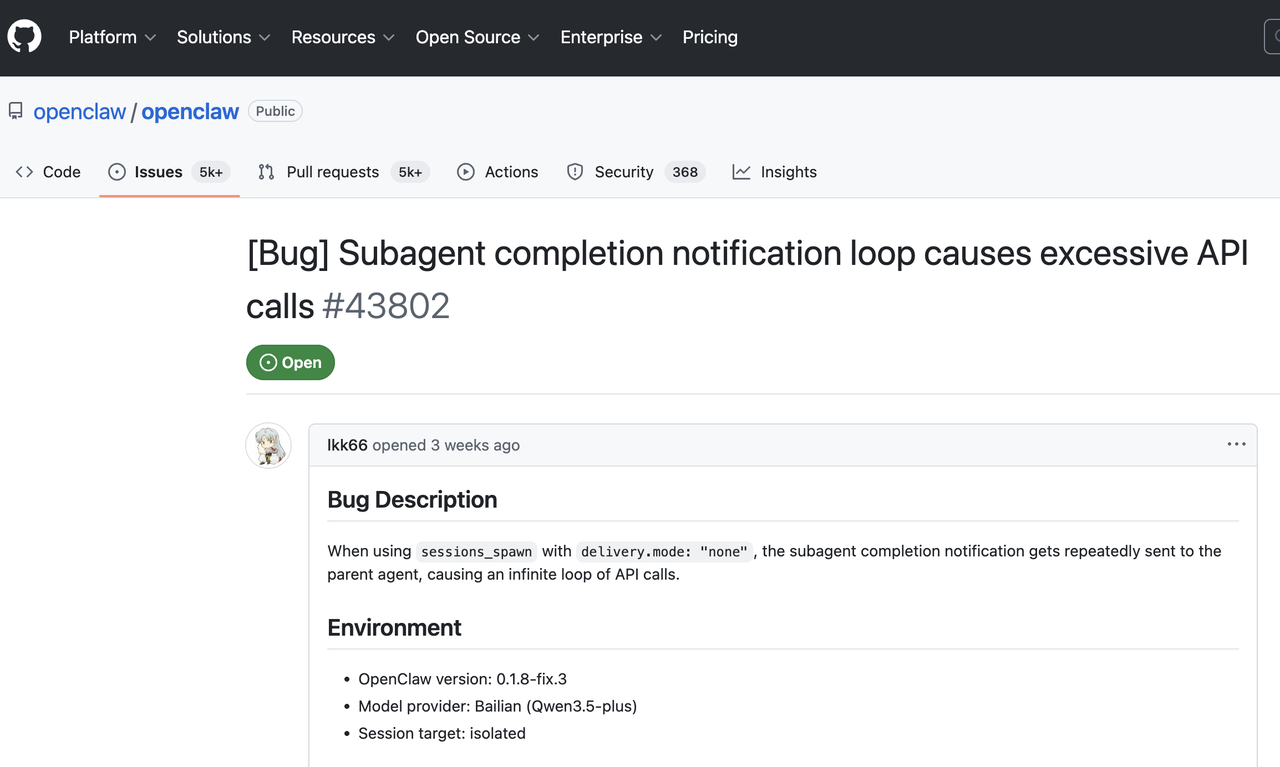
Task: Click the issue title text
Action: coord(747,279)
